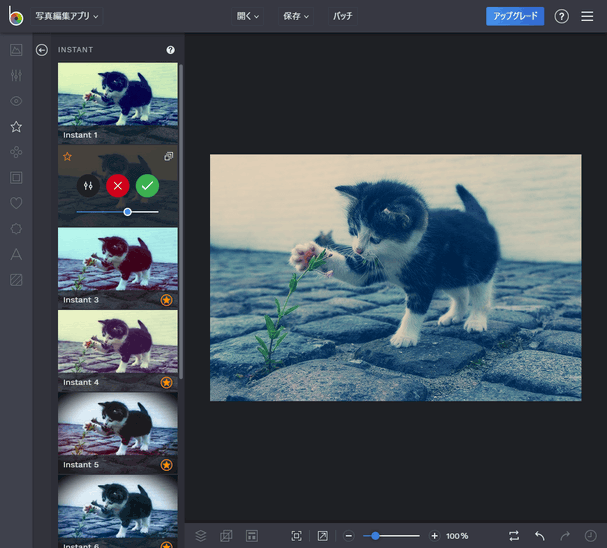Screen dimensions: 607x548
Task: Click the premium star badge on Instant 3
Action: 166,300
